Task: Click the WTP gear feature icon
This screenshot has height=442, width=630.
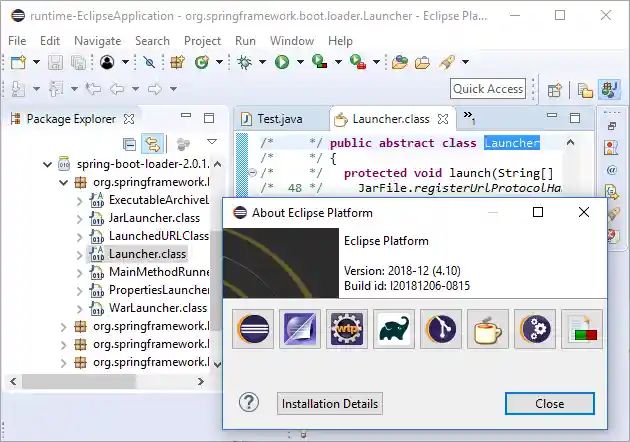Action: coord(347,330)
